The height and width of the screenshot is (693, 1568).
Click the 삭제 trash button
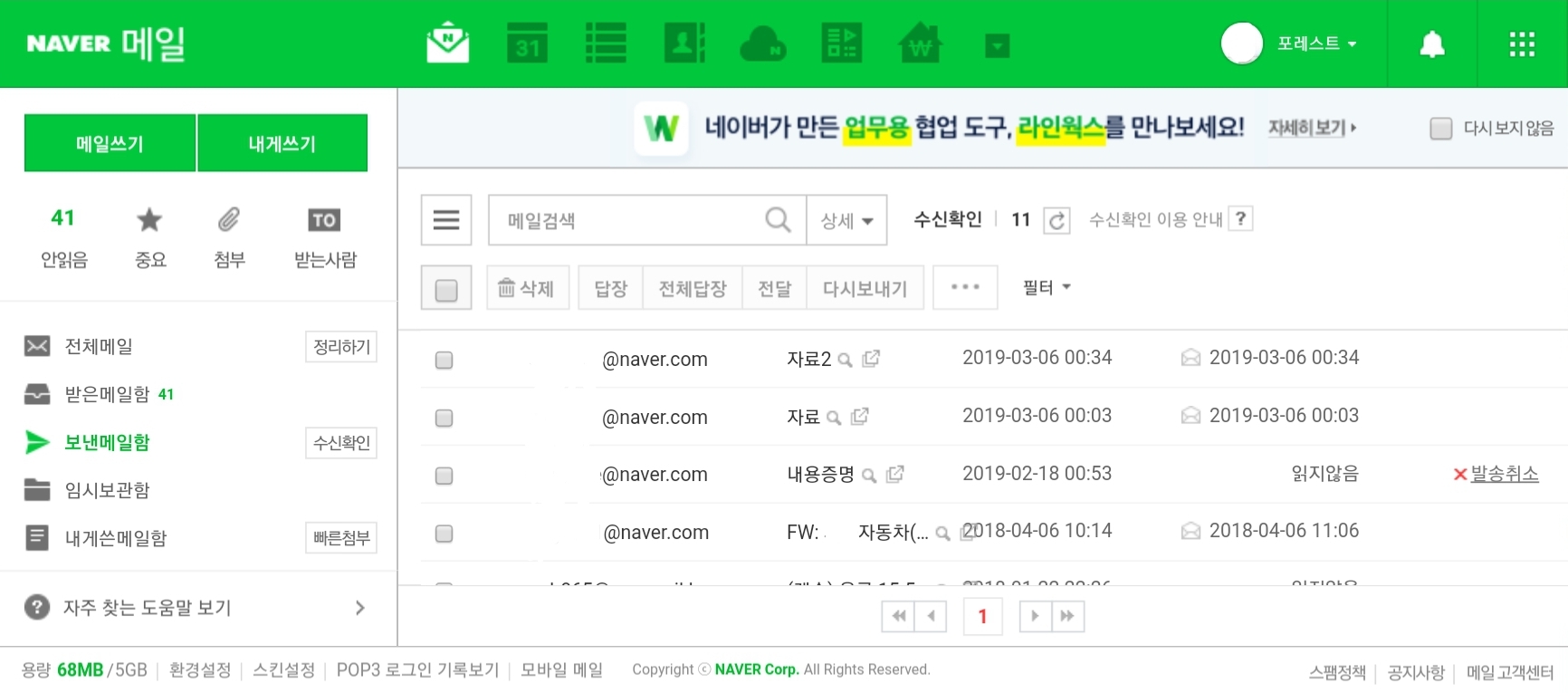[x=527, y=288]
